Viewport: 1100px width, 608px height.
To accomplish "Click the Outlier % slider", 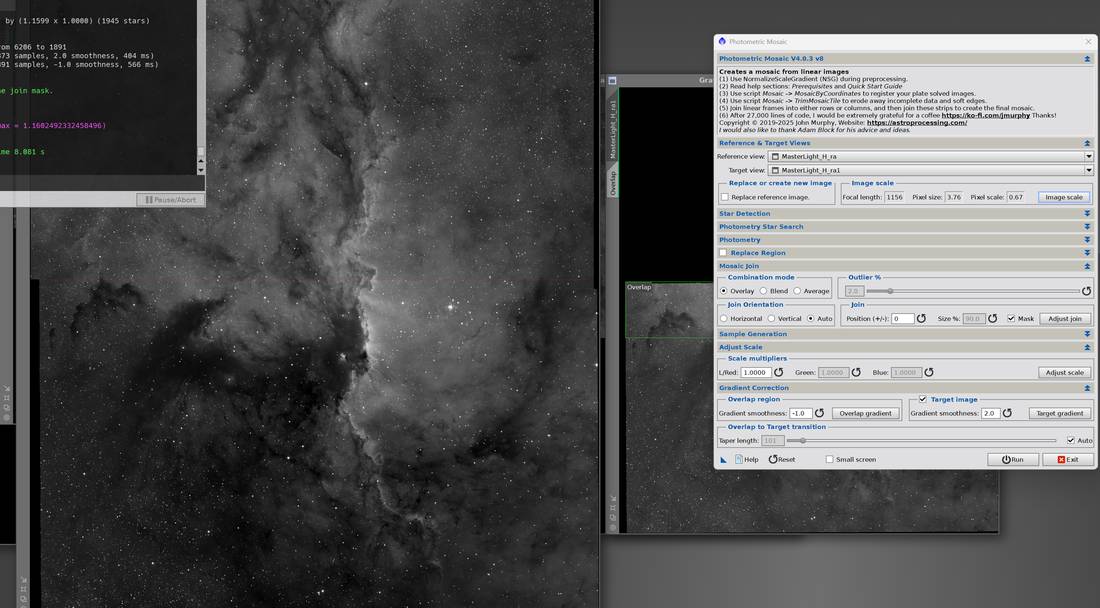I will [972, 291].
